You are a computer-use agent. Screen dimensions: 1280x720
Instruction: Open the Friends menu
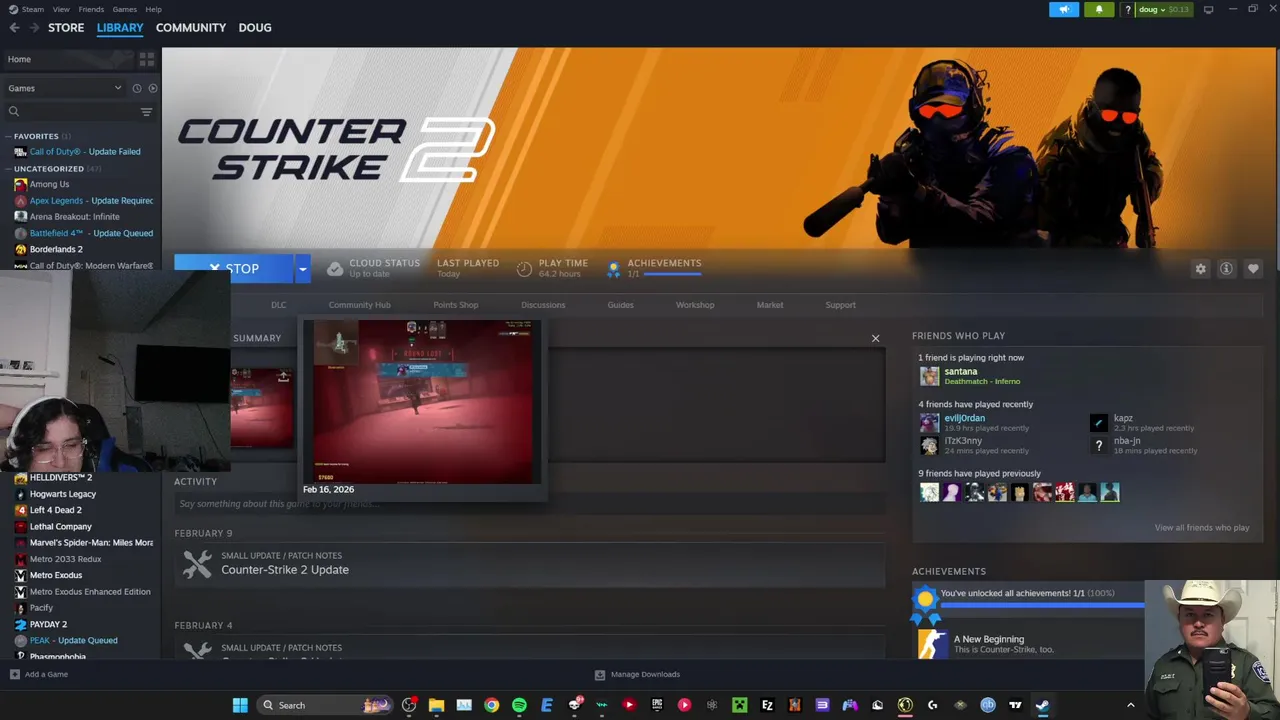coord(91,9)
